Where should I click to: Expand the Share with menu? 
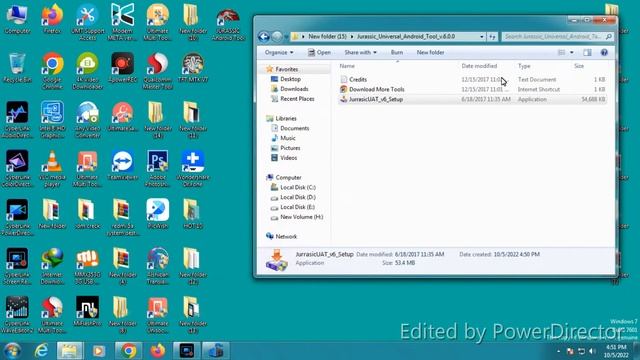(x=360, y=53)
